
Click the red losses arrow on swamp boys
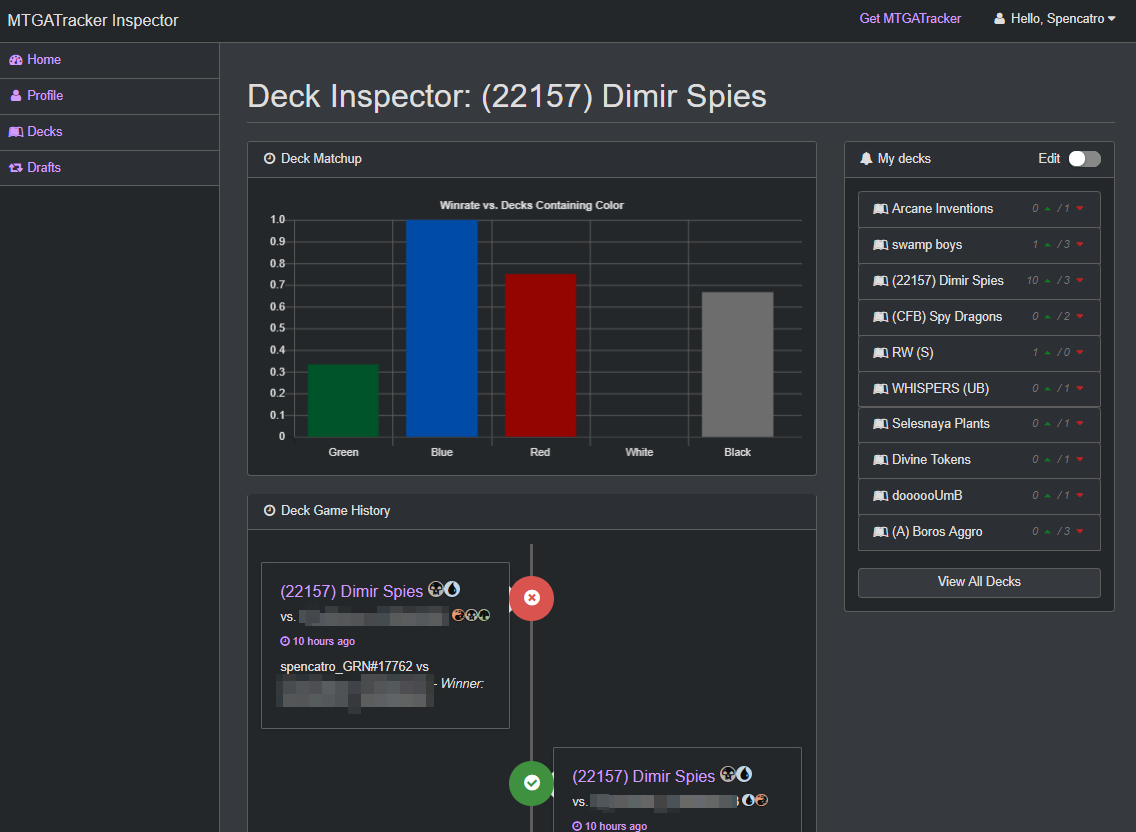coord(1080,245)
